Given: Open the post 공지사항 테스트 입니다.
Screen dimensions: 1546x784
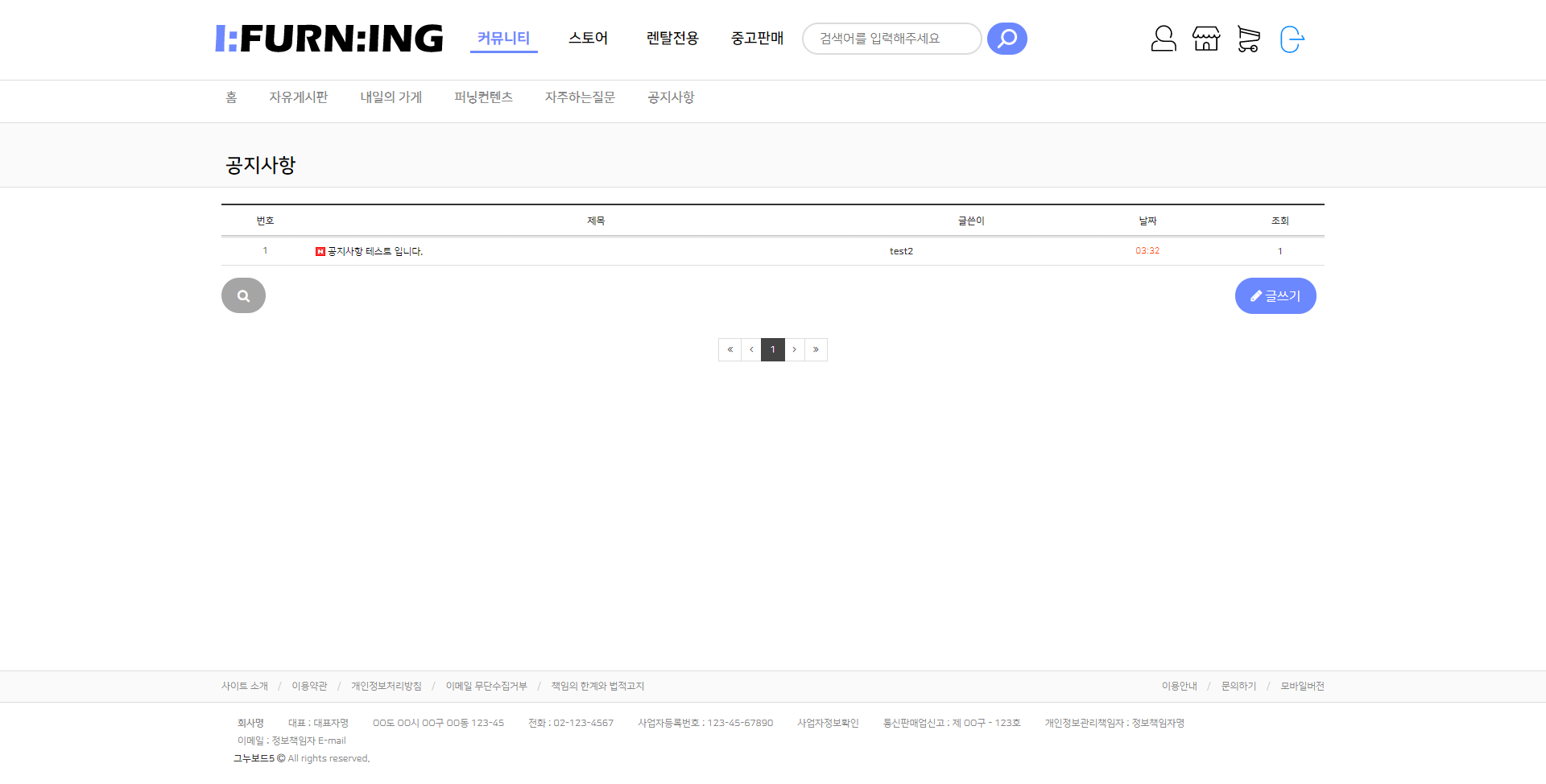Looking at the screenshot, I should [x=374, y=251].
